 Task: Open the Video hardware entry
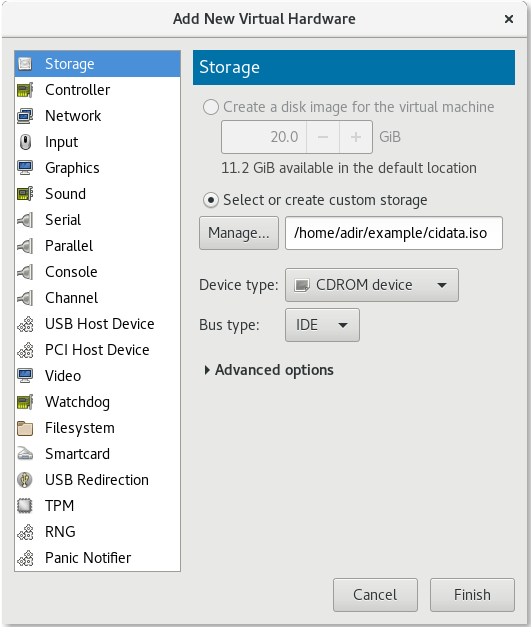click(98, 375)
